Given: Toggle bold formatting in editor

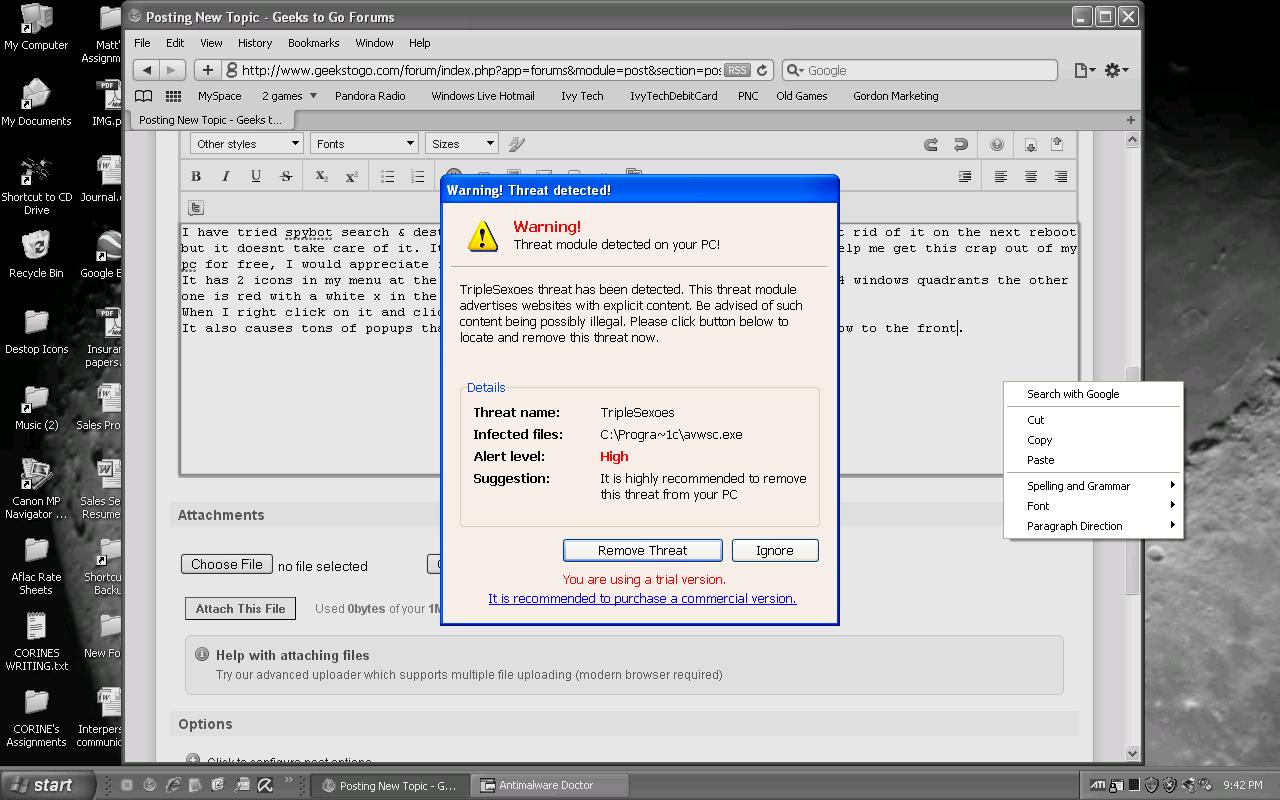Looking at the screenshot, I should pos(196,176).
